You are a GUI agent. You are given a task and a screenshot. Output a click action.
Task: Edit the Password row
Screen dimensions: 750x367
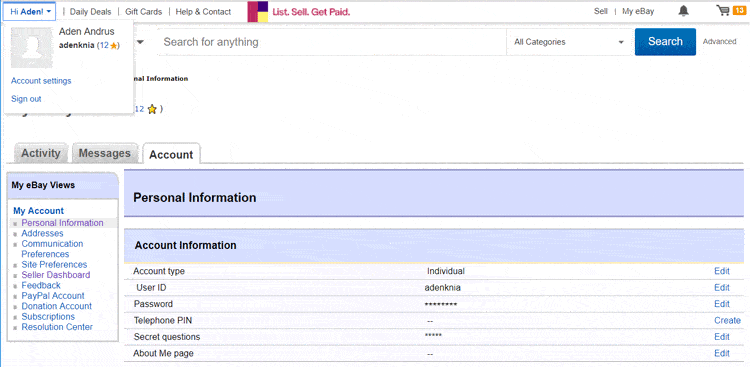click(x=722, y=304)
